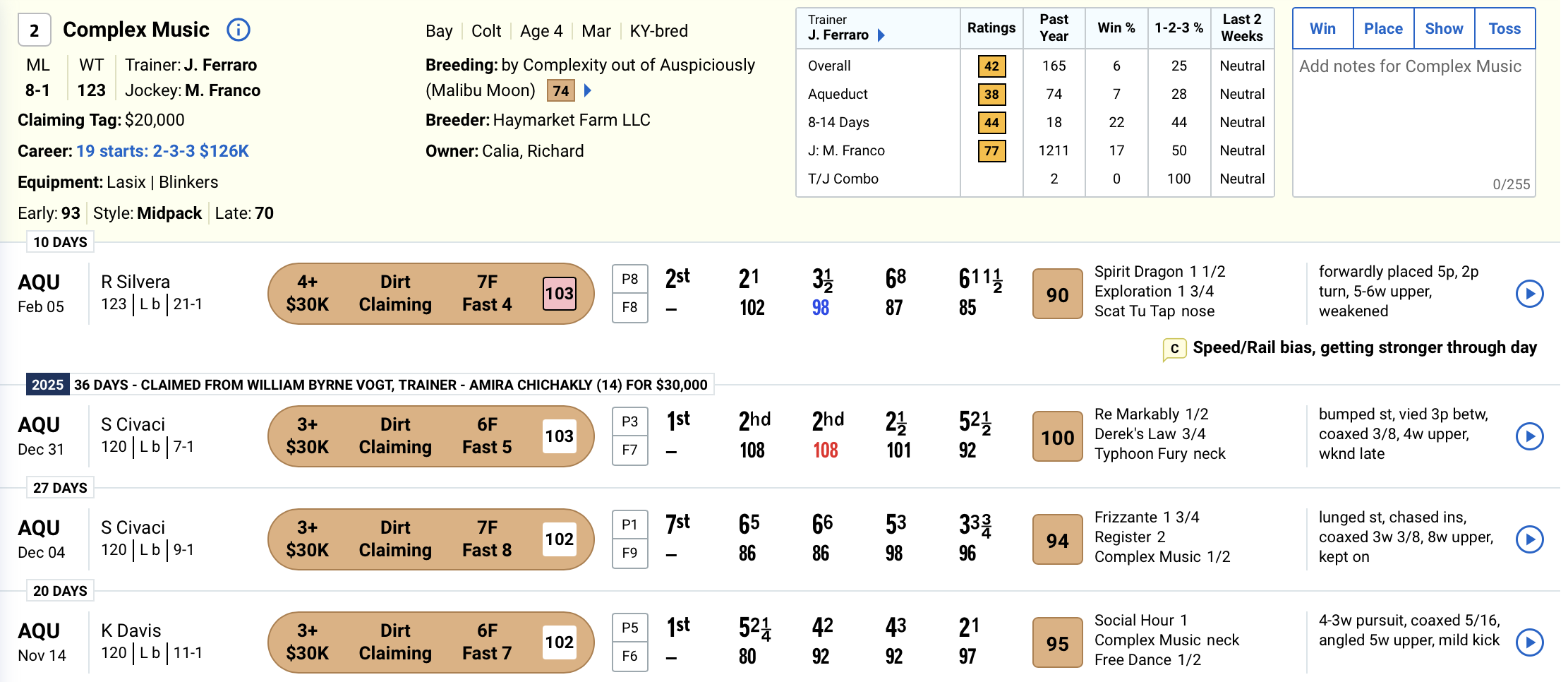Expand the Malibu Moon breeding rating arrow

[x=588, y=90]
